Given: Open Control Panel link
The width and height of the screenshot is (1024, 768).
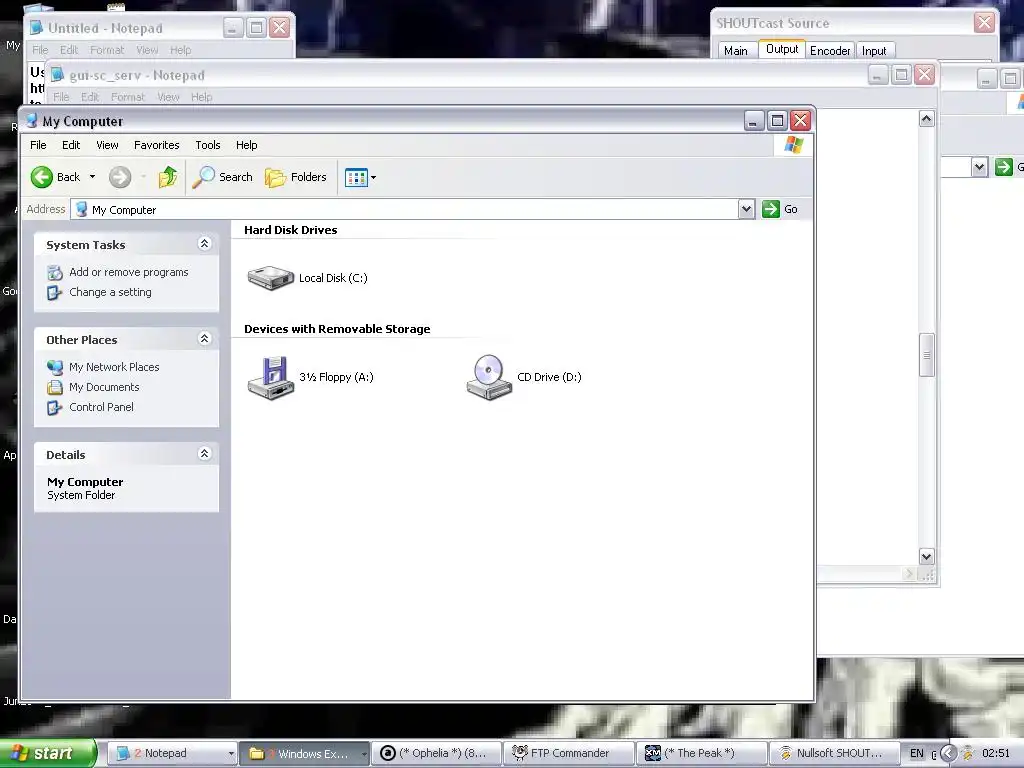Looking at the screenshot, I should (x=101, y=408).
